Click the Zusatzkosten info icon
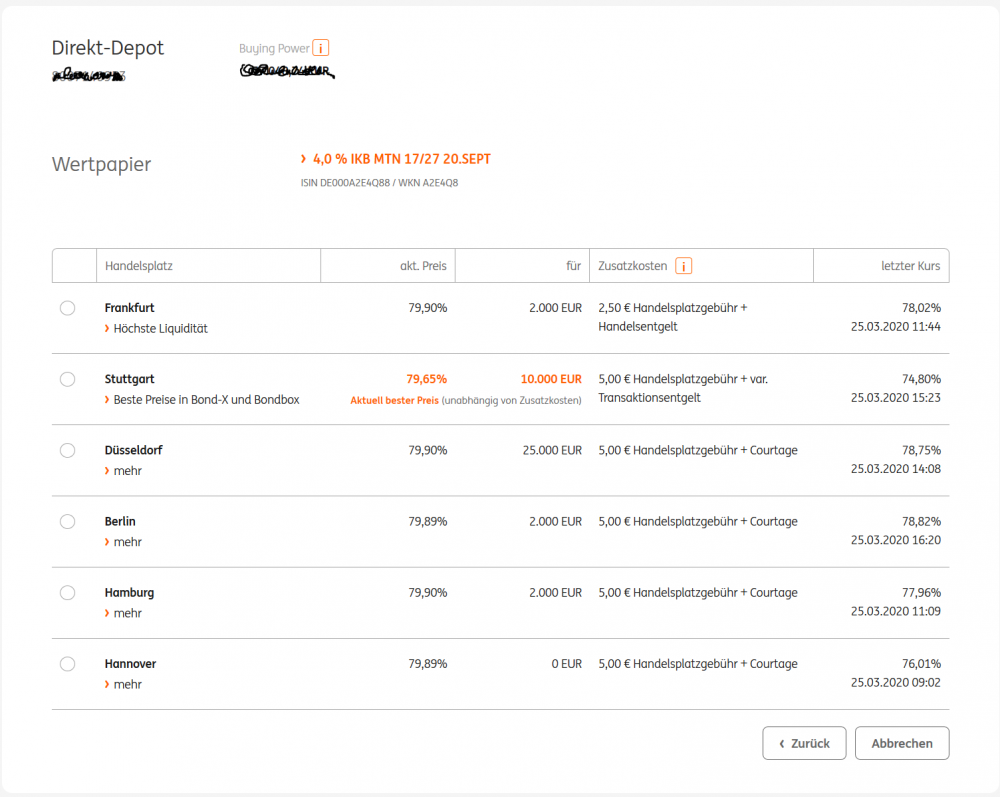 [684, 266]
